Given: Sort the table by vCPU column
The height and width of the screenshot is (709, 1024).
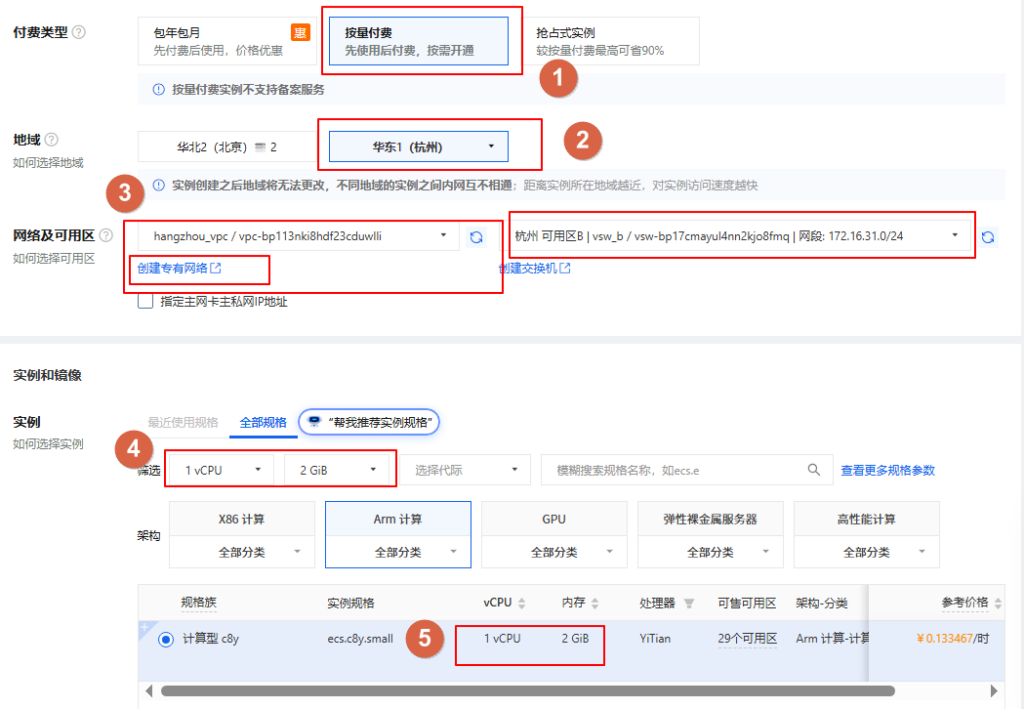Looking at the screenshot, I should coord(522,603).
